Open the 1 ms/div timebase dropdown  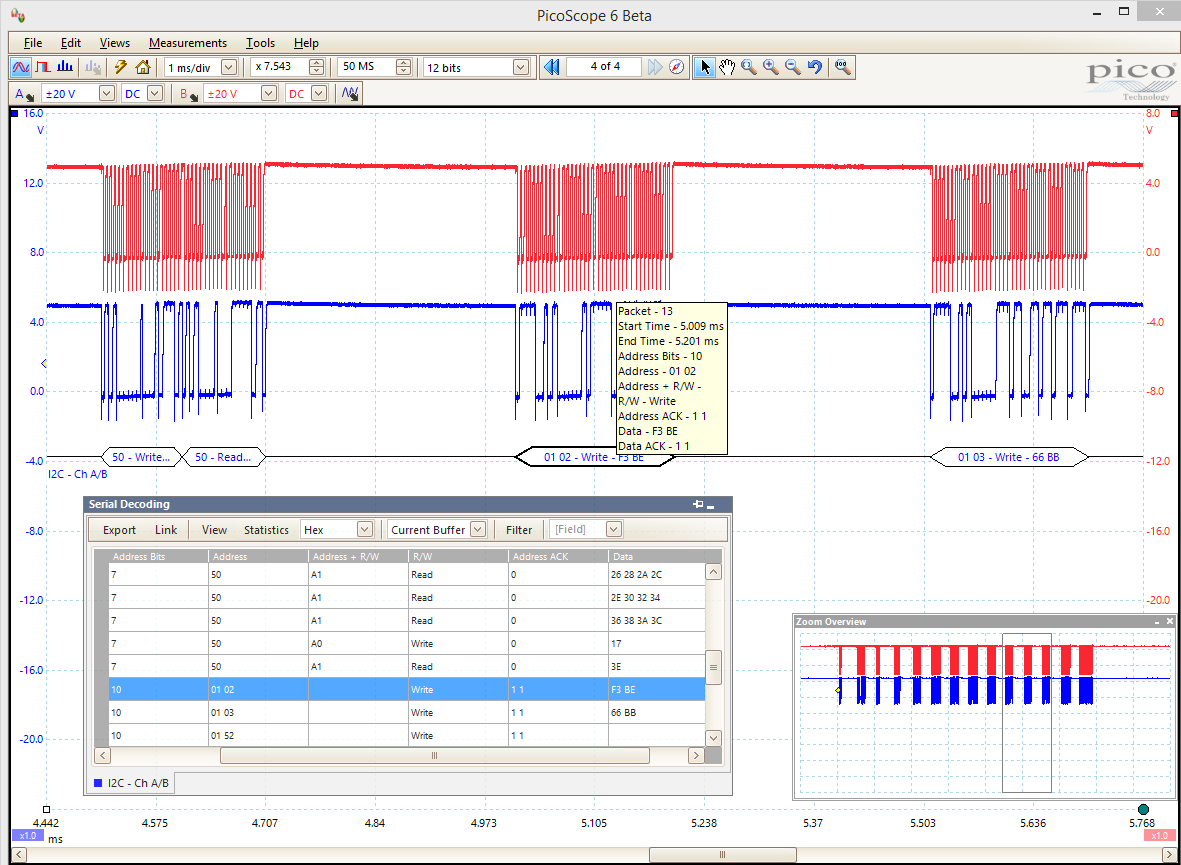(228, 67)
